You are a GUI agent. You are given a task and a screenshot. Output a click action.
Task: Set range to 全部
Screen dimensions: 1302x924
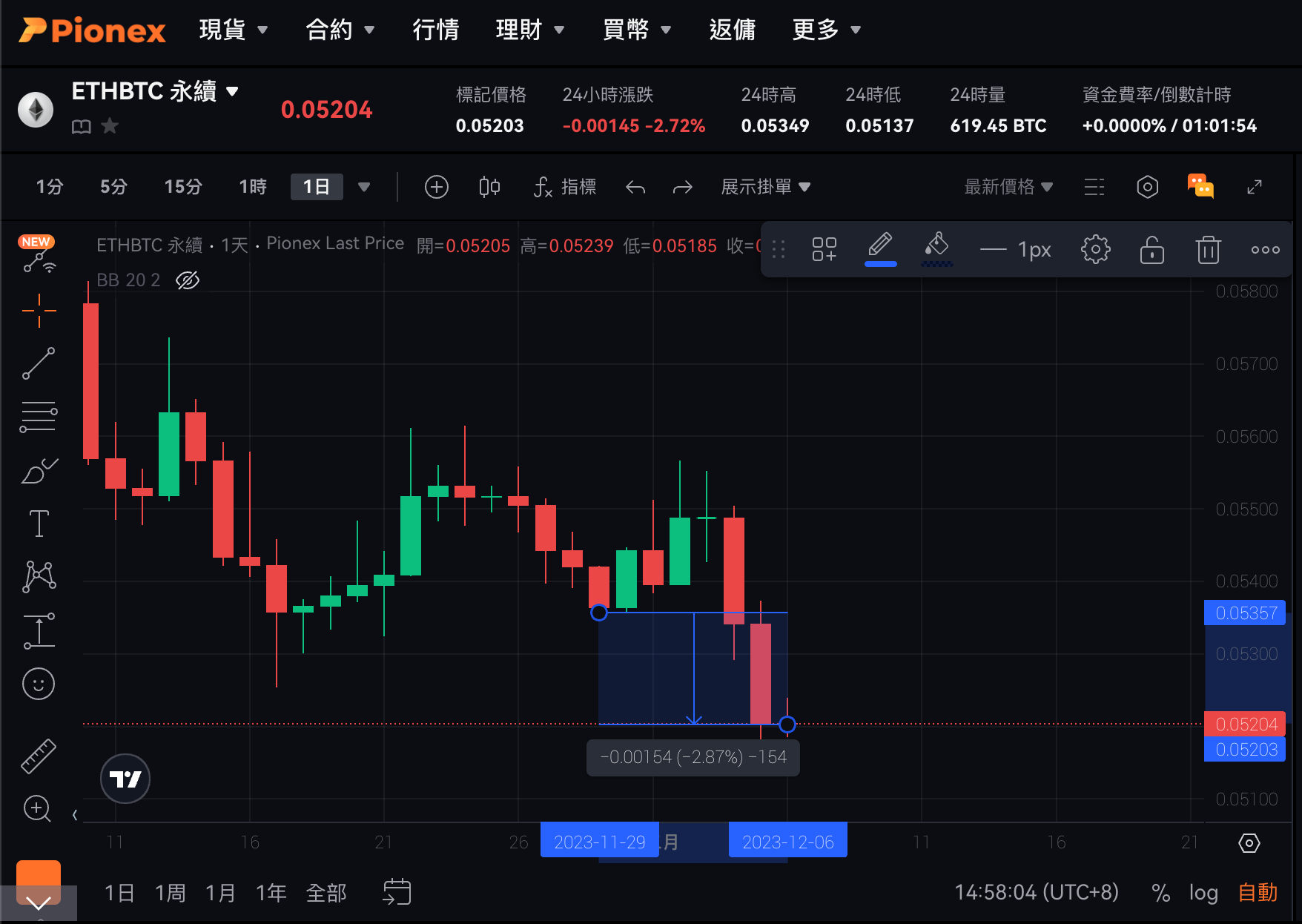[x=326, y=892]
